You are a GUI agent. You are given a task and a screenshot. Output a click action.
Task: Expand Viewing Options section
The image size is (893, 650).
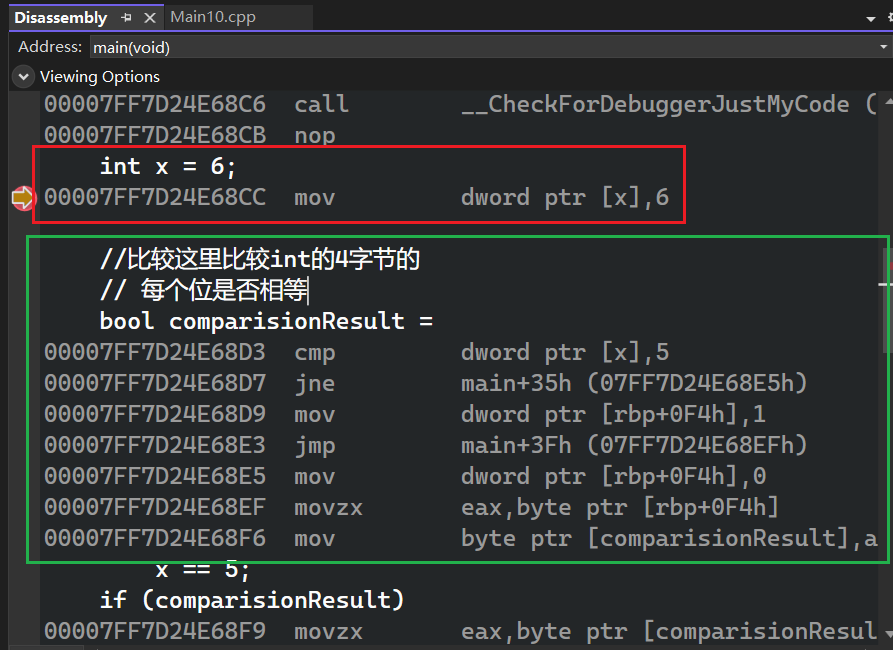coord(23,77)
